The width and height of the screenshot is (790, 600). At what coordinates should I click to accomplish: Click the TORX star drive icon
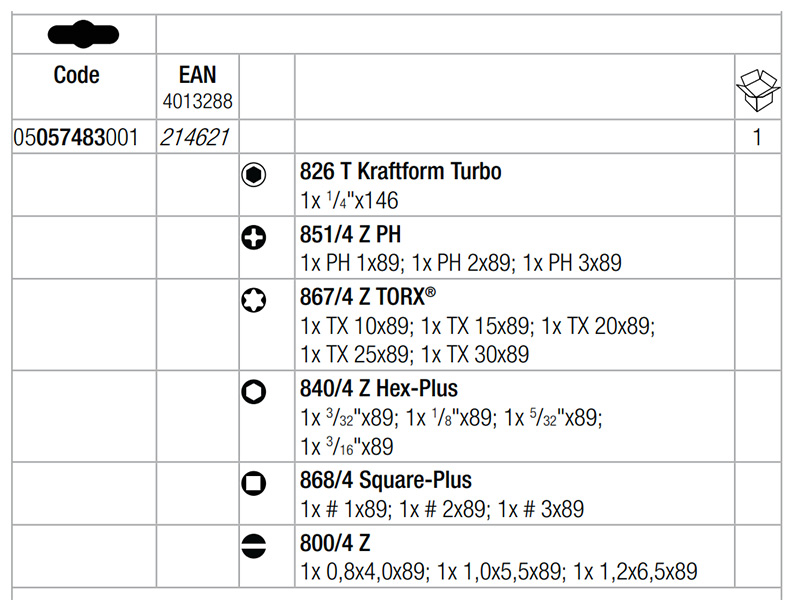pos(254,300)
